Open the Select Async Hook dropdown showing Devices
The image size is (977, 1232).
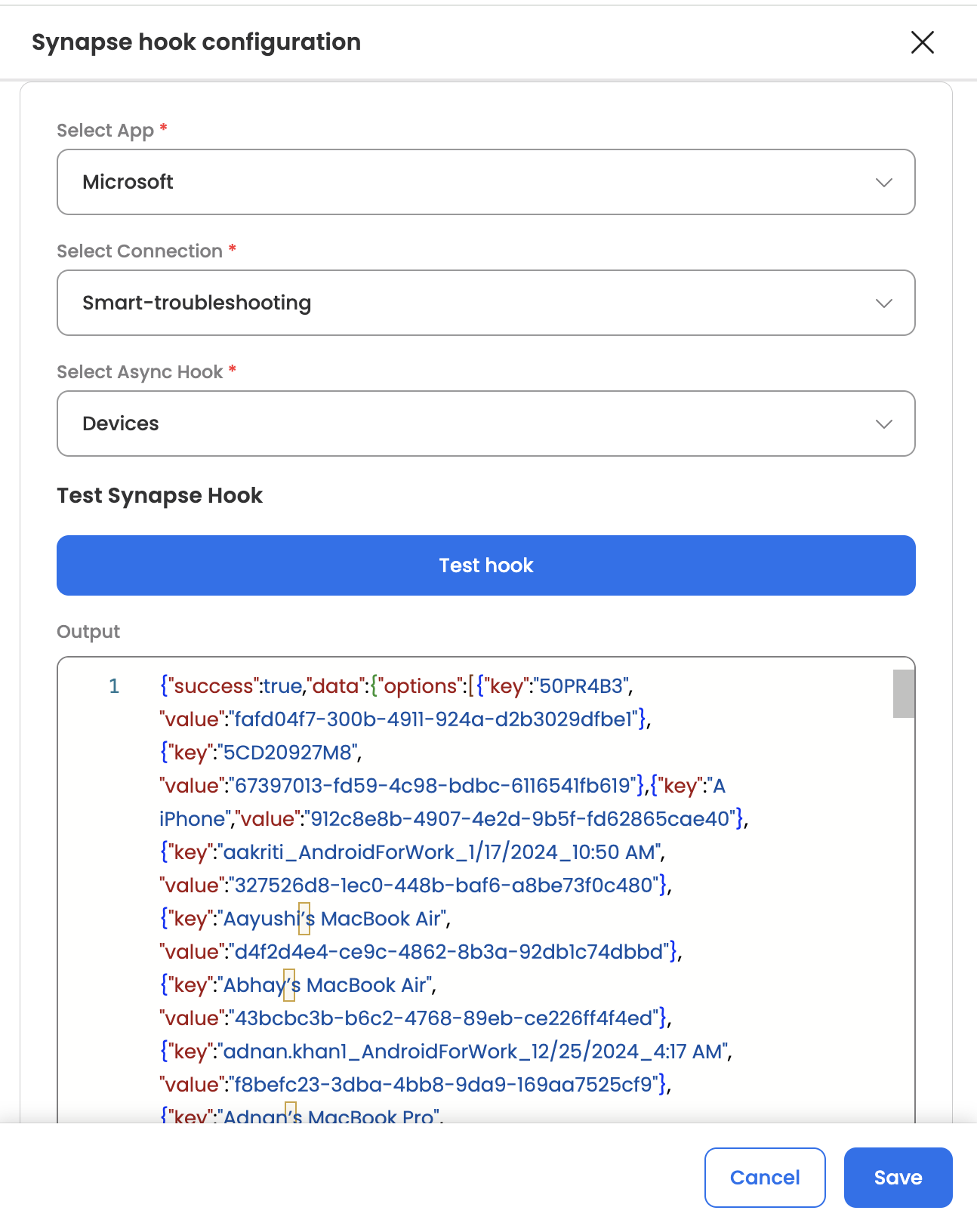point(486,423)
